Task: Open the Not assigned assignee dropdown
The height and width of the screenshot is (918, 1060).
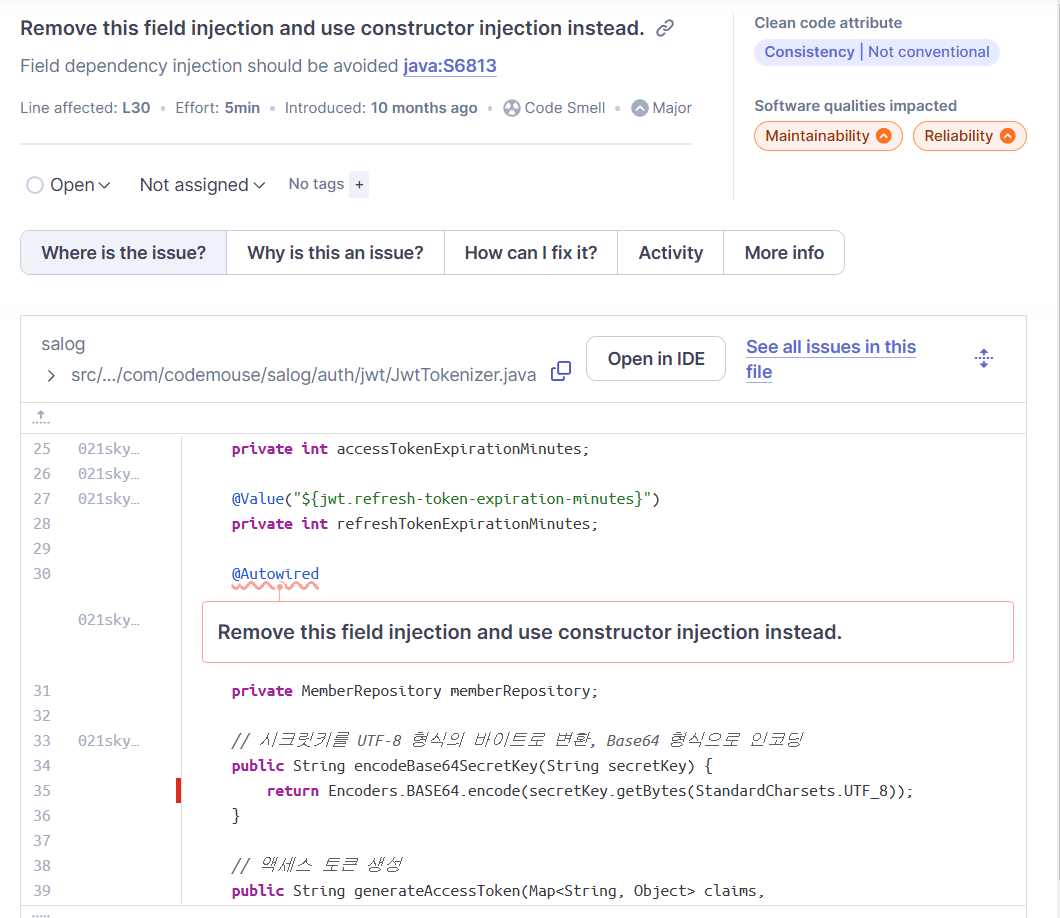Action: pos(202,185)
